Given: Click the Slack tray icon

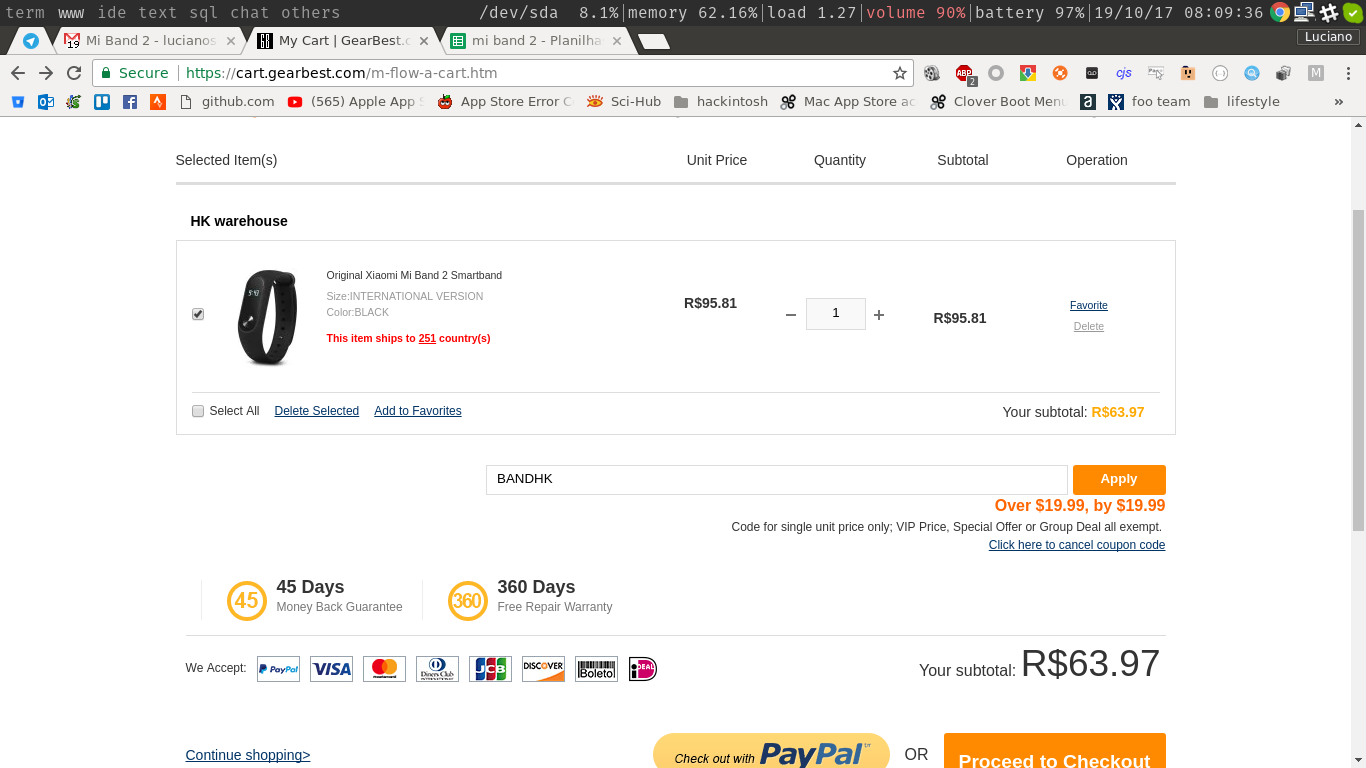Looking at the screenshot, I should pyautogui.click(x=1329, y=13).
